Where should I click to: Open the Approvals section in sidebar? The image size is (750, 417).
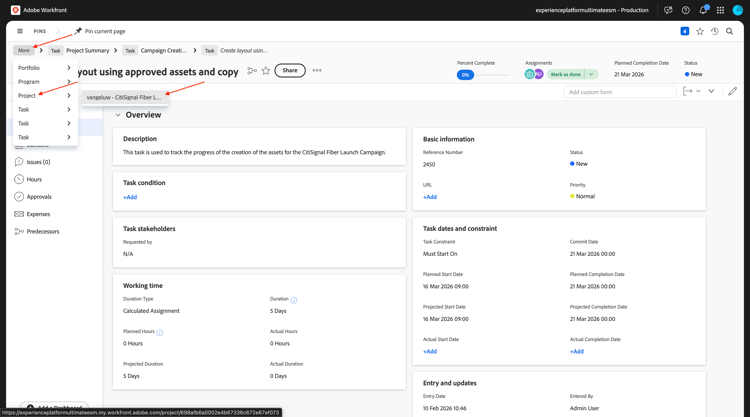click(39, 197)
